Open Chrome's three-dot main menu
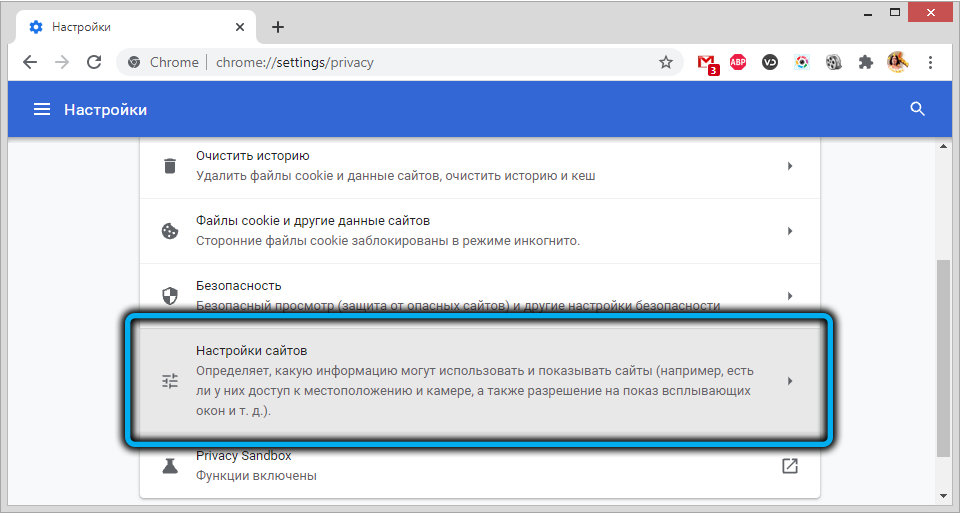This screenshot has height=514, width=962. [932, 62]
